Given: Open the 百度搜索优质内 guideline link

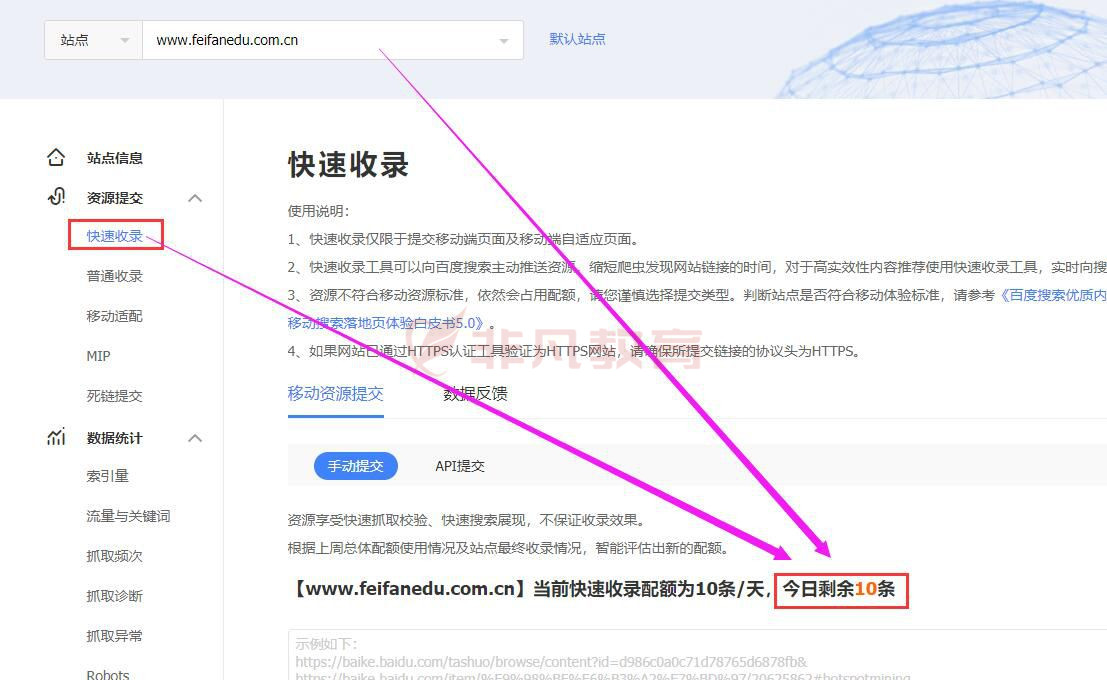Looking at the screenshot, I should (1052, 295).
